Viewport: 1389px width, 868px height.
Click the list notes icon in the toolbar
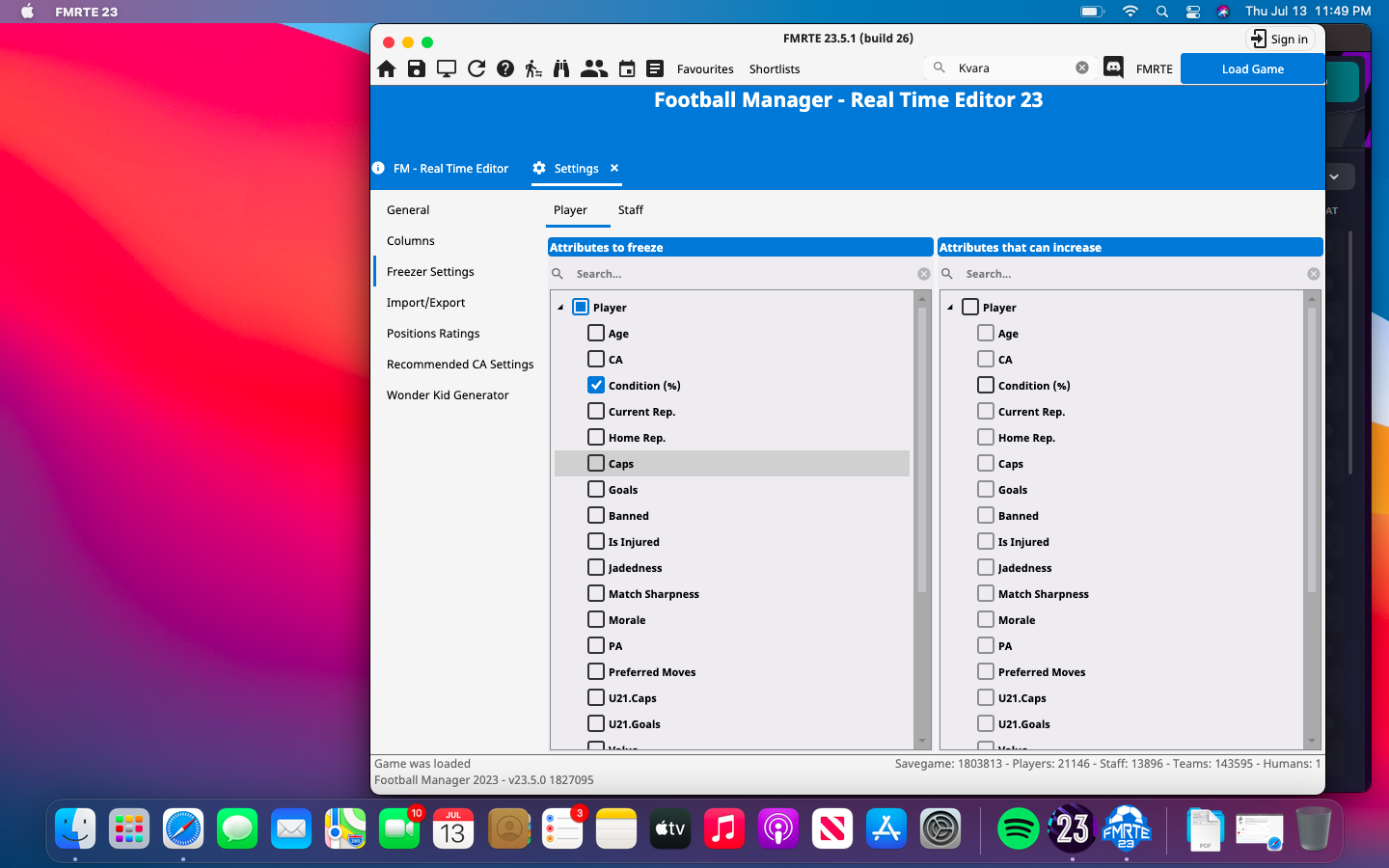(655, 68)
